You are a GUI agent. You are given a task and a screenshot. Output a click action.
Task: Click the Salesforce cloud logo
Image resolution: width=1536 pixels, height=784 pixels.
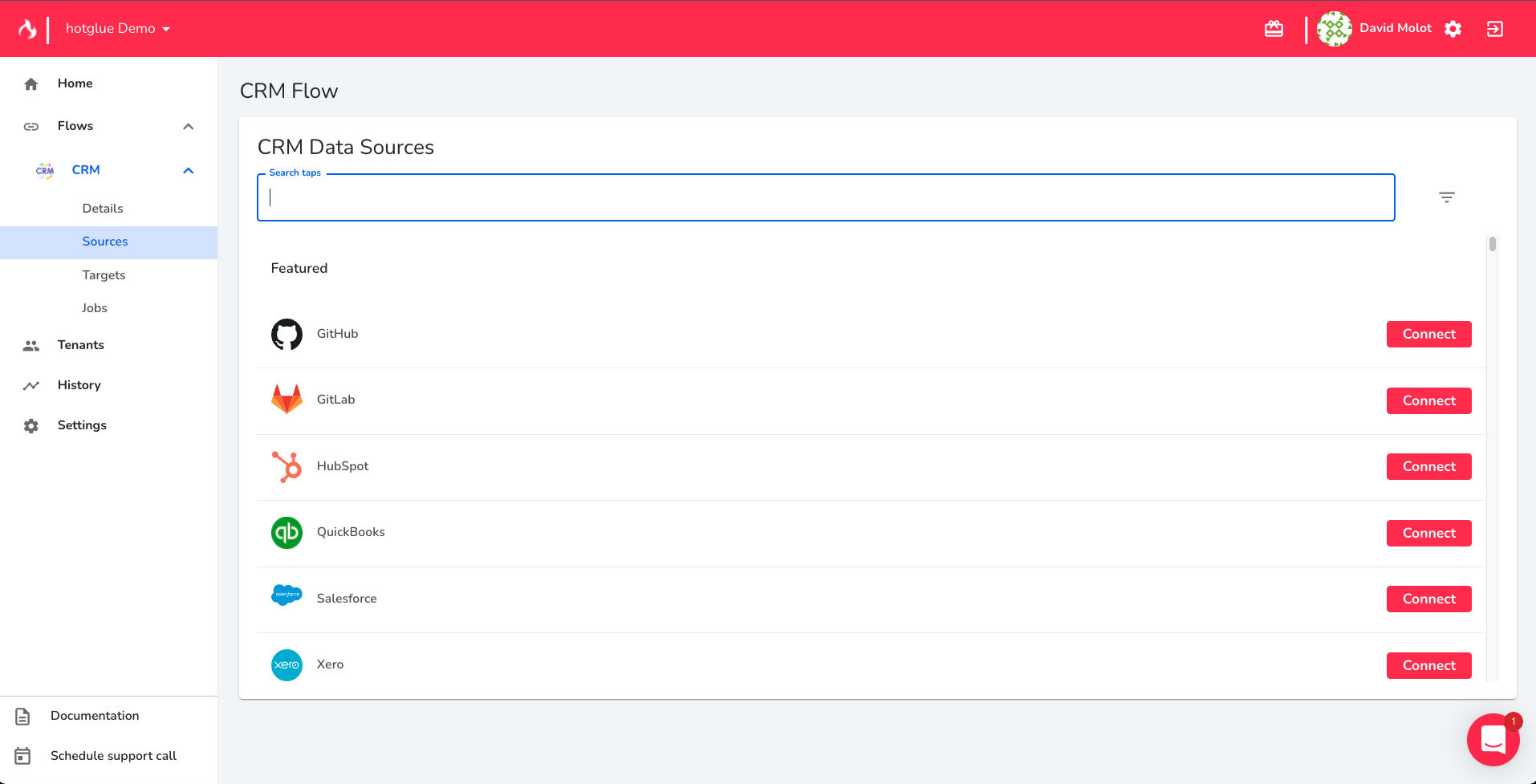pyautogui.click(x=286, y=595)
